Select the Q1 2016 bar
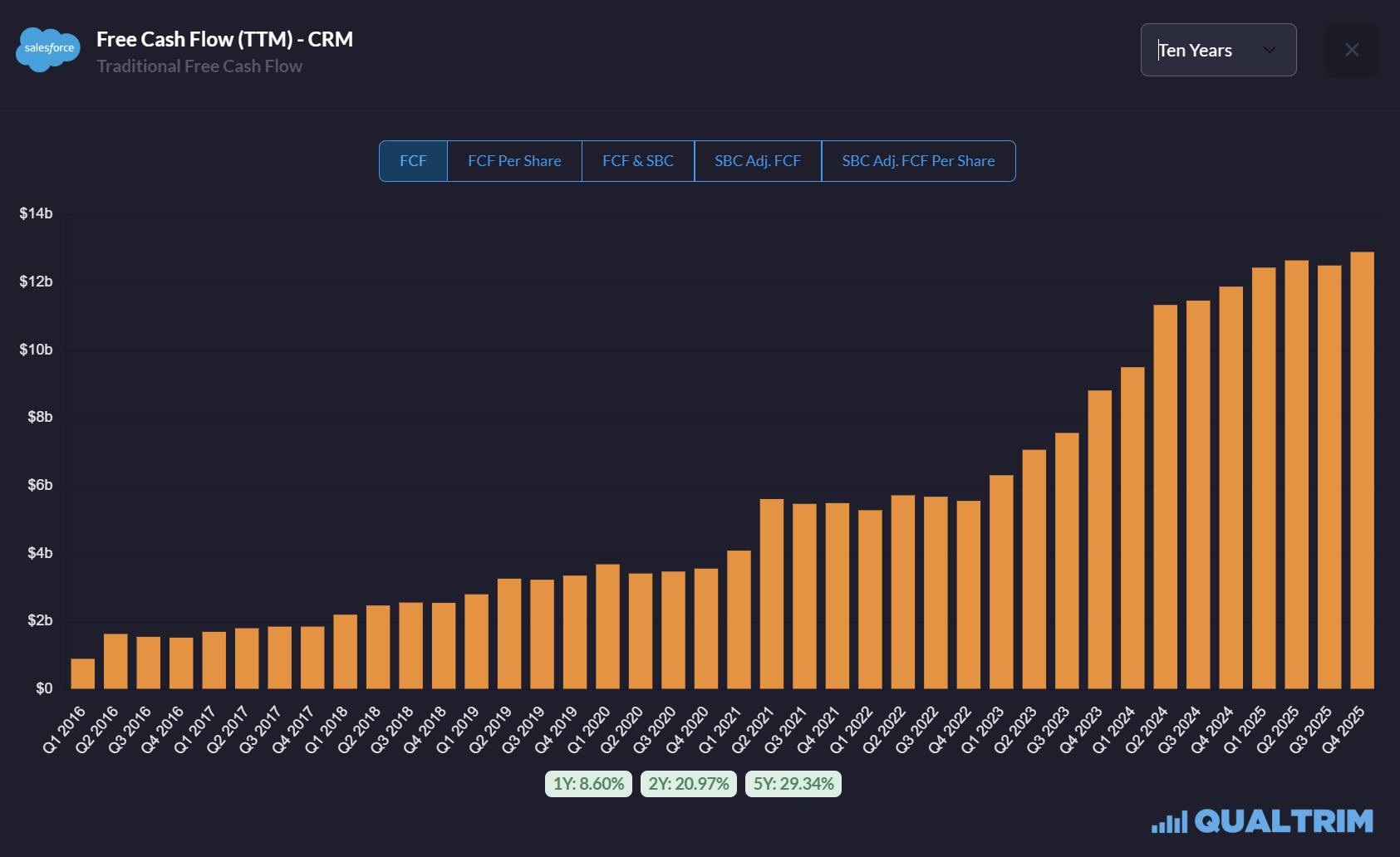The image size is (1400, 857). (x=83, y=673)
